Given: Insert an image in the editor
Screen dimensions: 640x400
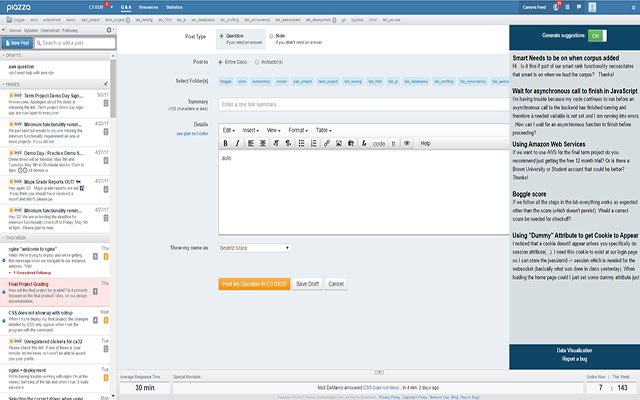Looking at the screenshot, I should 339,143.
